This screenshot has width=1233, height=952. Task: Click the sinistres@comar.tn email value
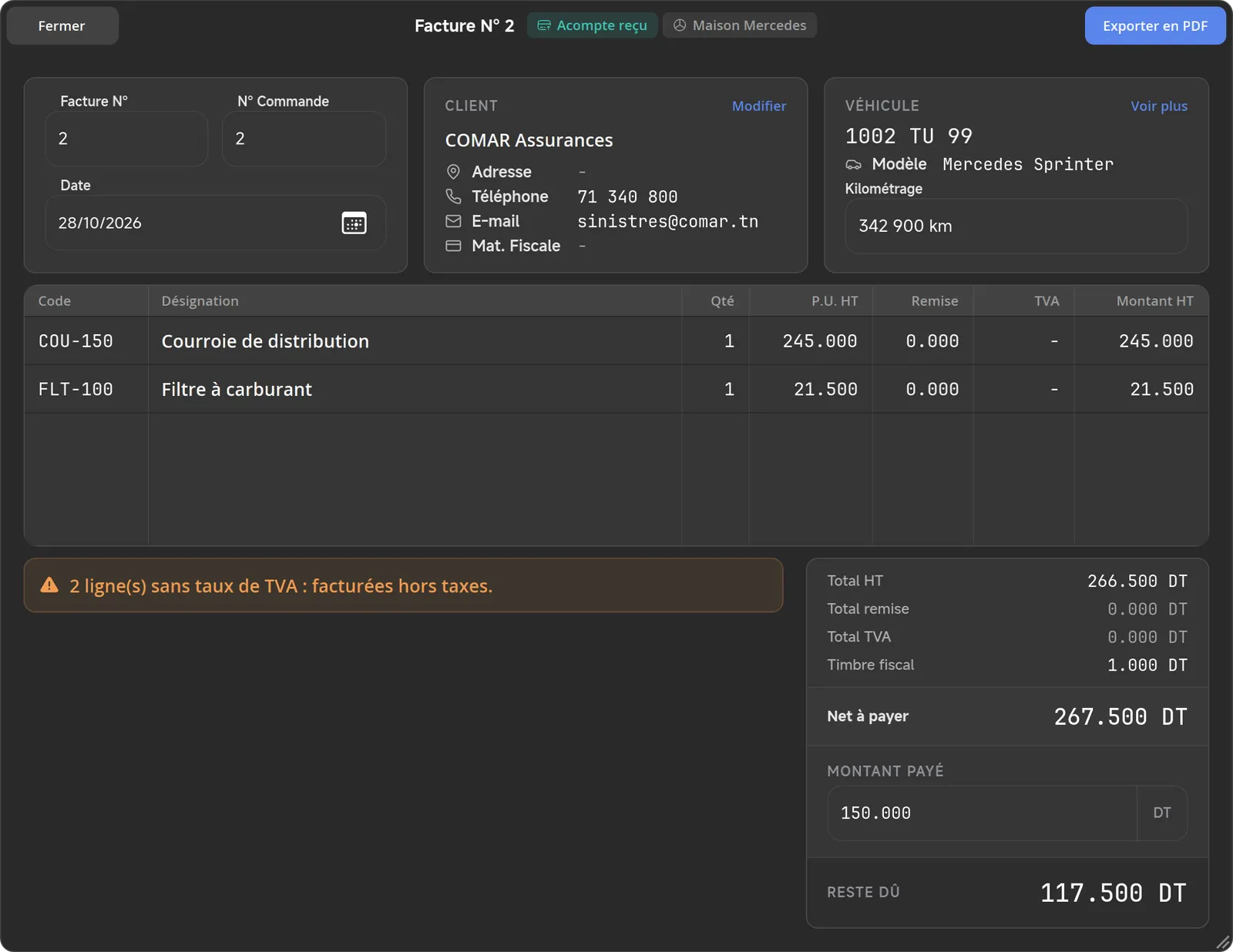click(668, 222)
